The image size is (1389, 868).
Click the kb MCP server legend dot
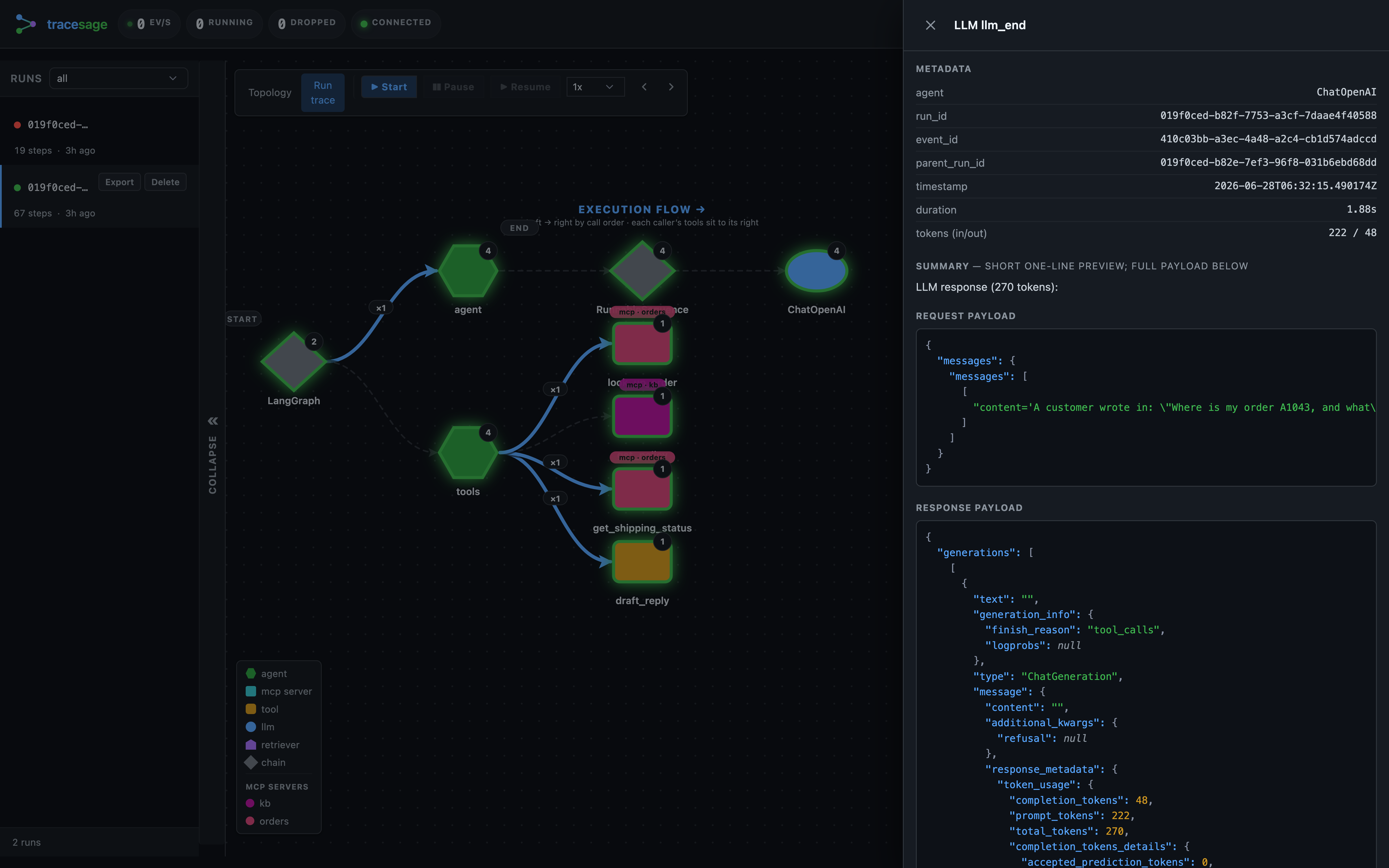click(x=250, y=803)
